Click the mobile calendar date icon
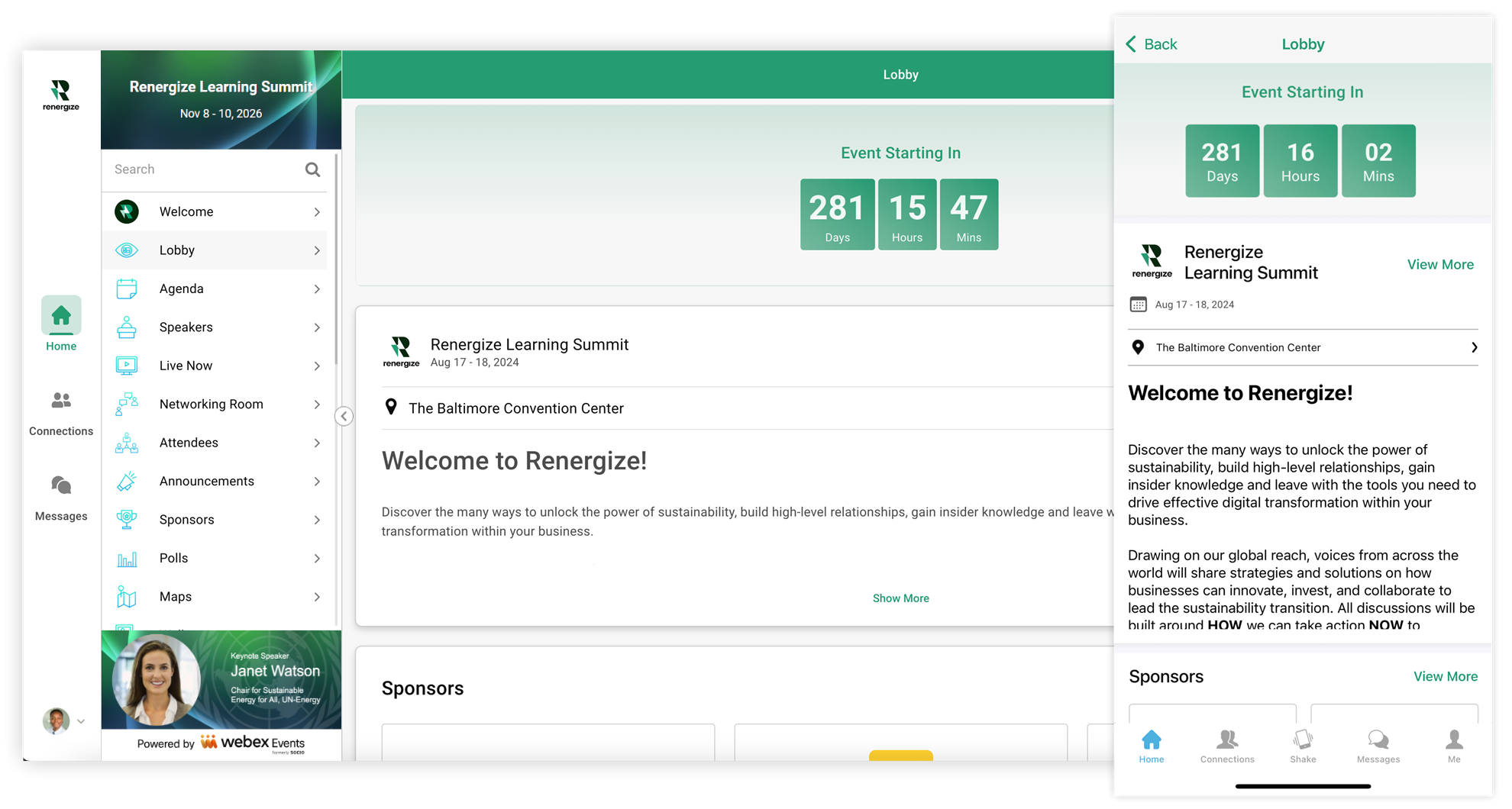The height and width of the screenshot is (809, 1512). 1138,305
